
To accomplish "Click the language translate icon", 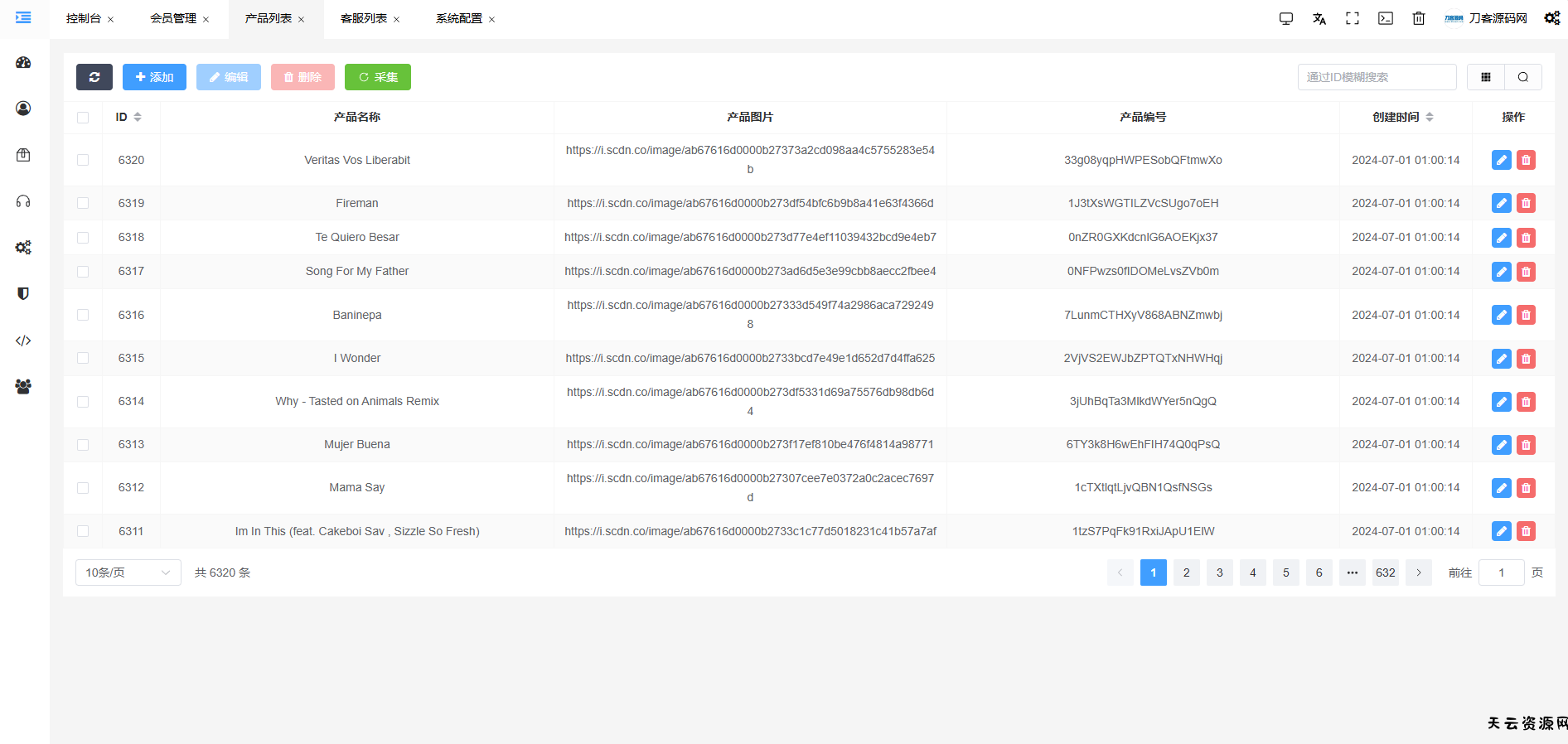I will pyautogui.click(x=1319, y=18).
